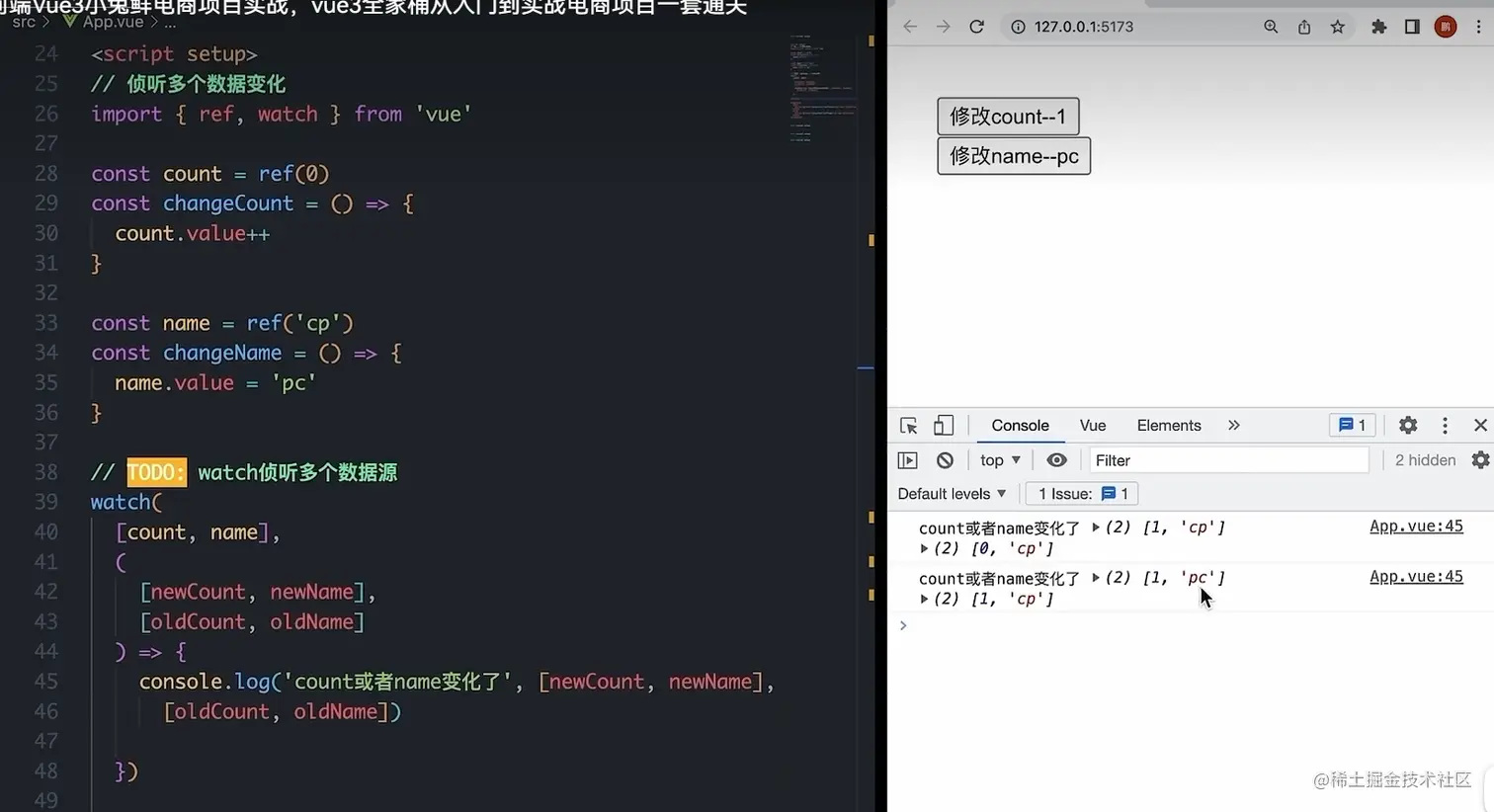View site information icon in address bar

pos(1018,27)
